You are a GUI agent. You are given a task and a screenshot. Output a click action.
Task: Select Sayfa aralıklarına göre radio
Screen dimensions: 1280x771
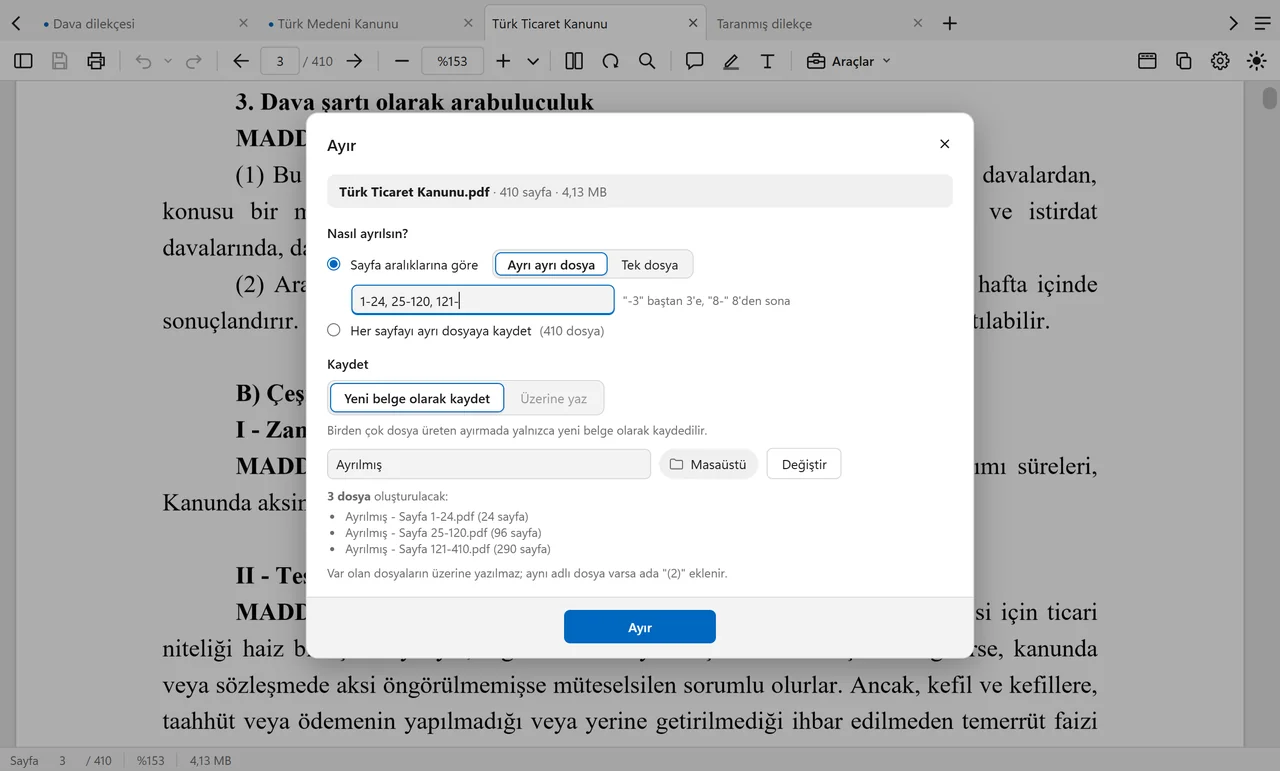point(334,265)
